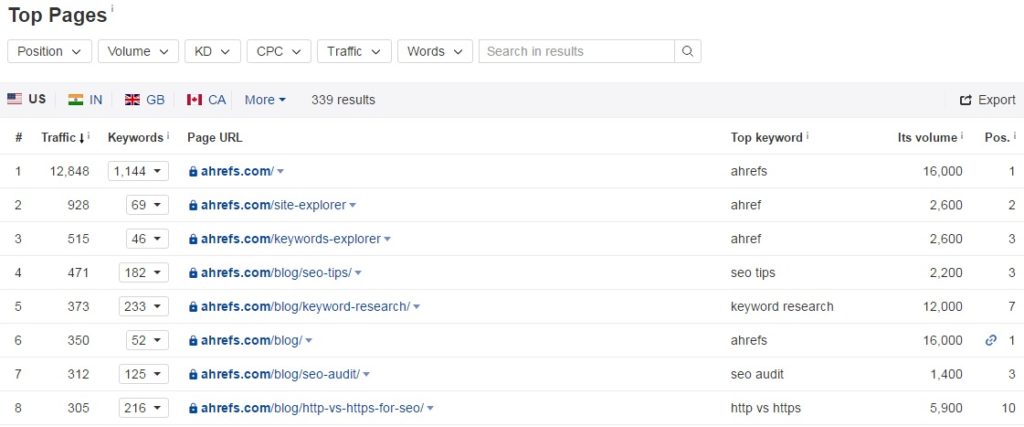Expand the 125 keywords dropdown

point(144,374)
